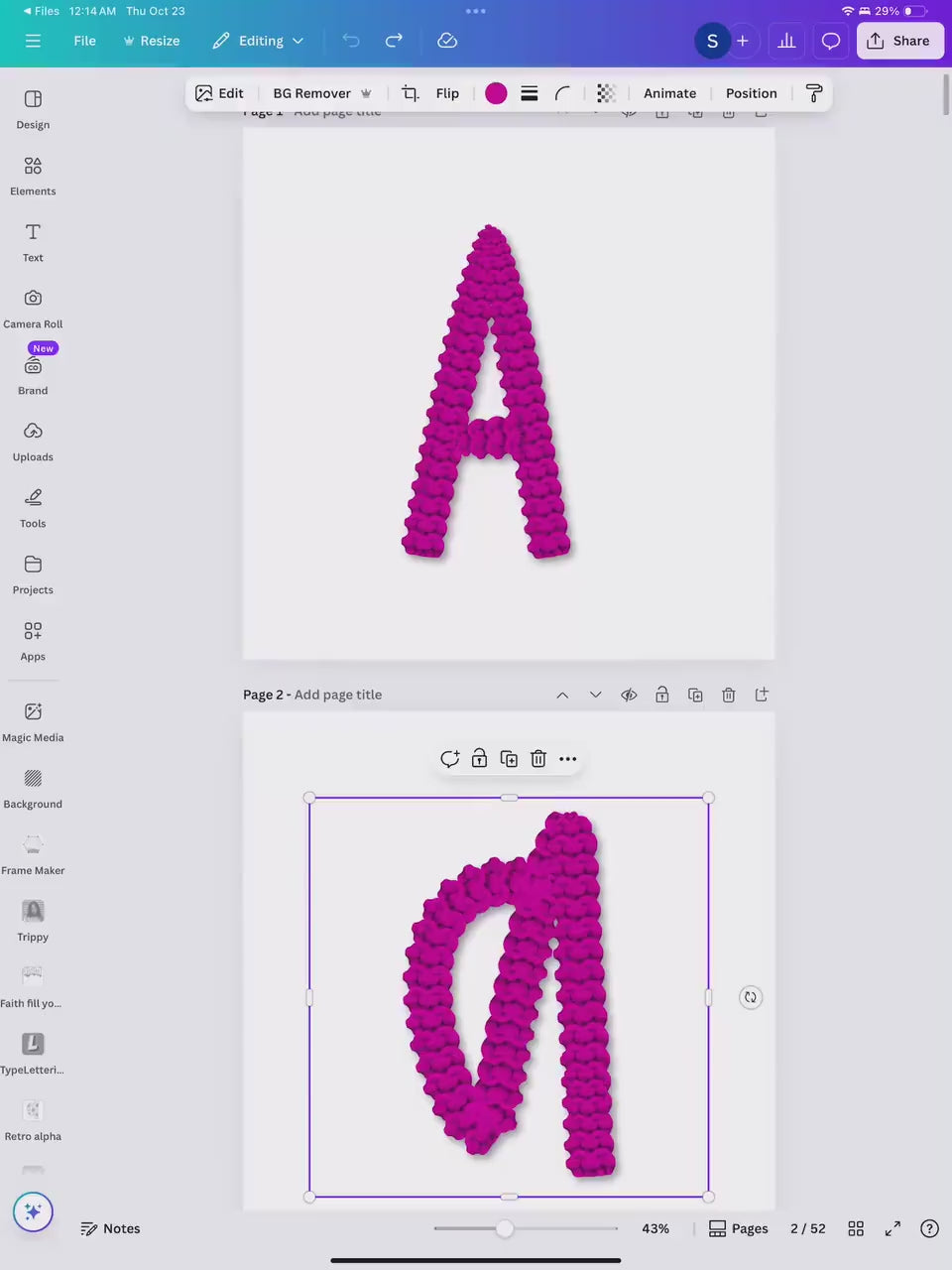Open the magenta color swatch
The height and width of the screenshot is (1270, 952).
[x=496, y=92]
